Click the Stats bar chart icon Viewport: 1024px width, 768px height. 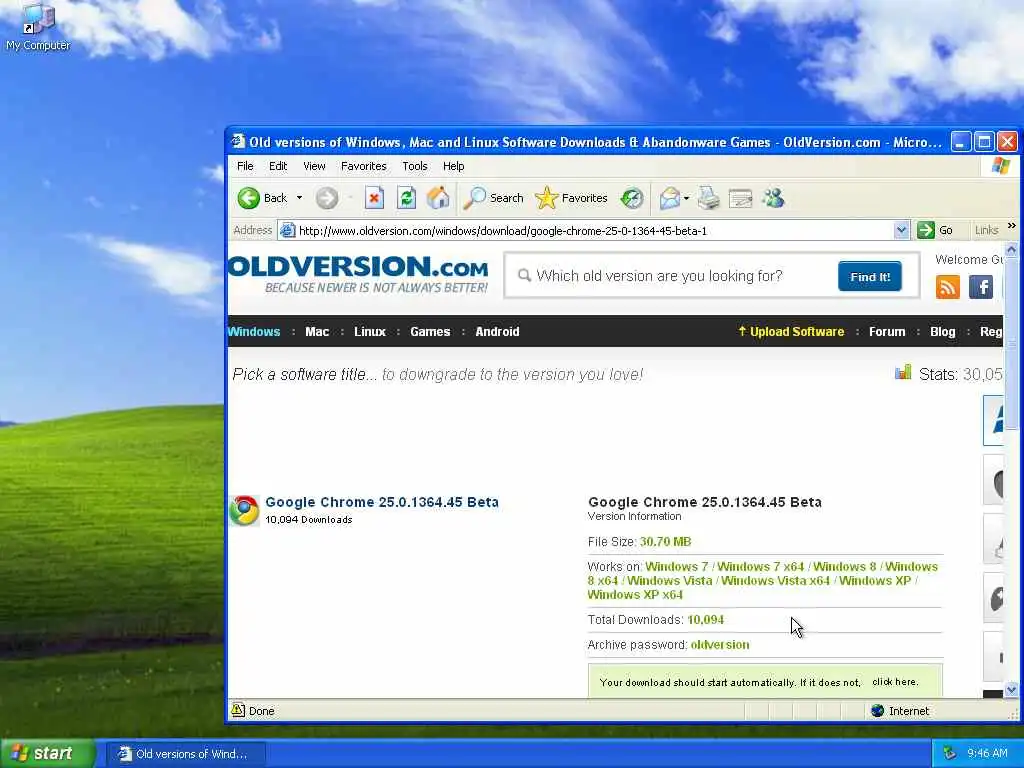coord(903,372)
